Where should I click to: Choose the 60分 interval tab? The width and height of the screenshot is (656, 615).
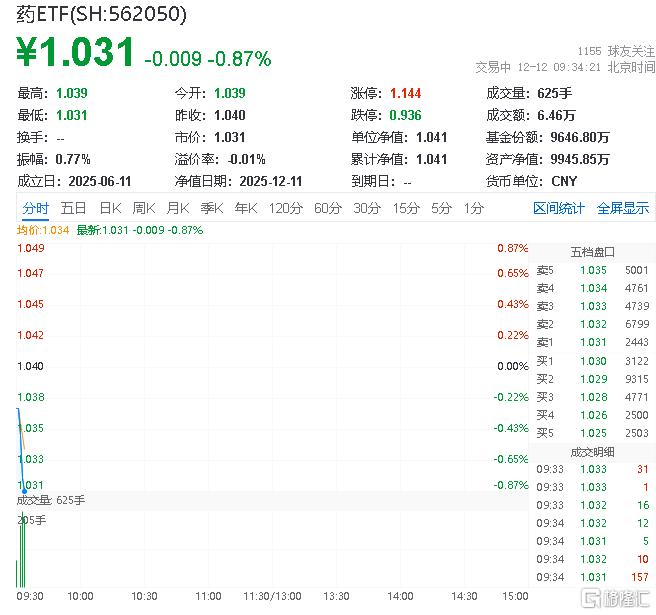tap(327, 208)
